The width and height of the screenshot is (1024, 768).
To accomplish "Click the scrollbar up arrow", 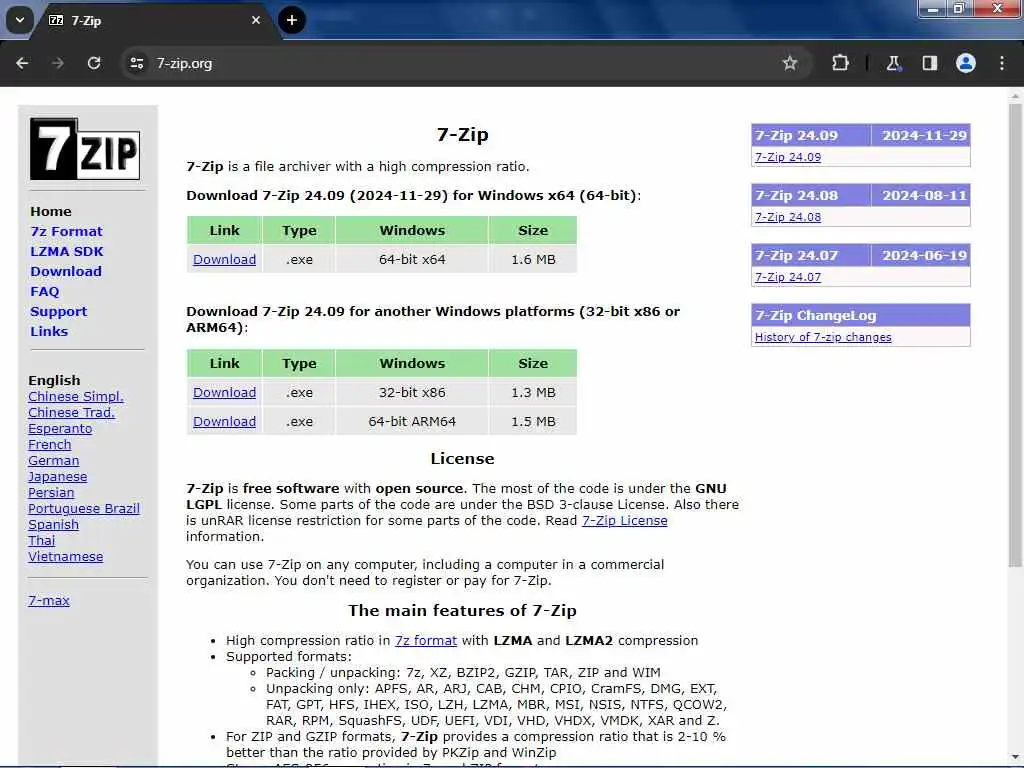I will [x=1015, y=96].
